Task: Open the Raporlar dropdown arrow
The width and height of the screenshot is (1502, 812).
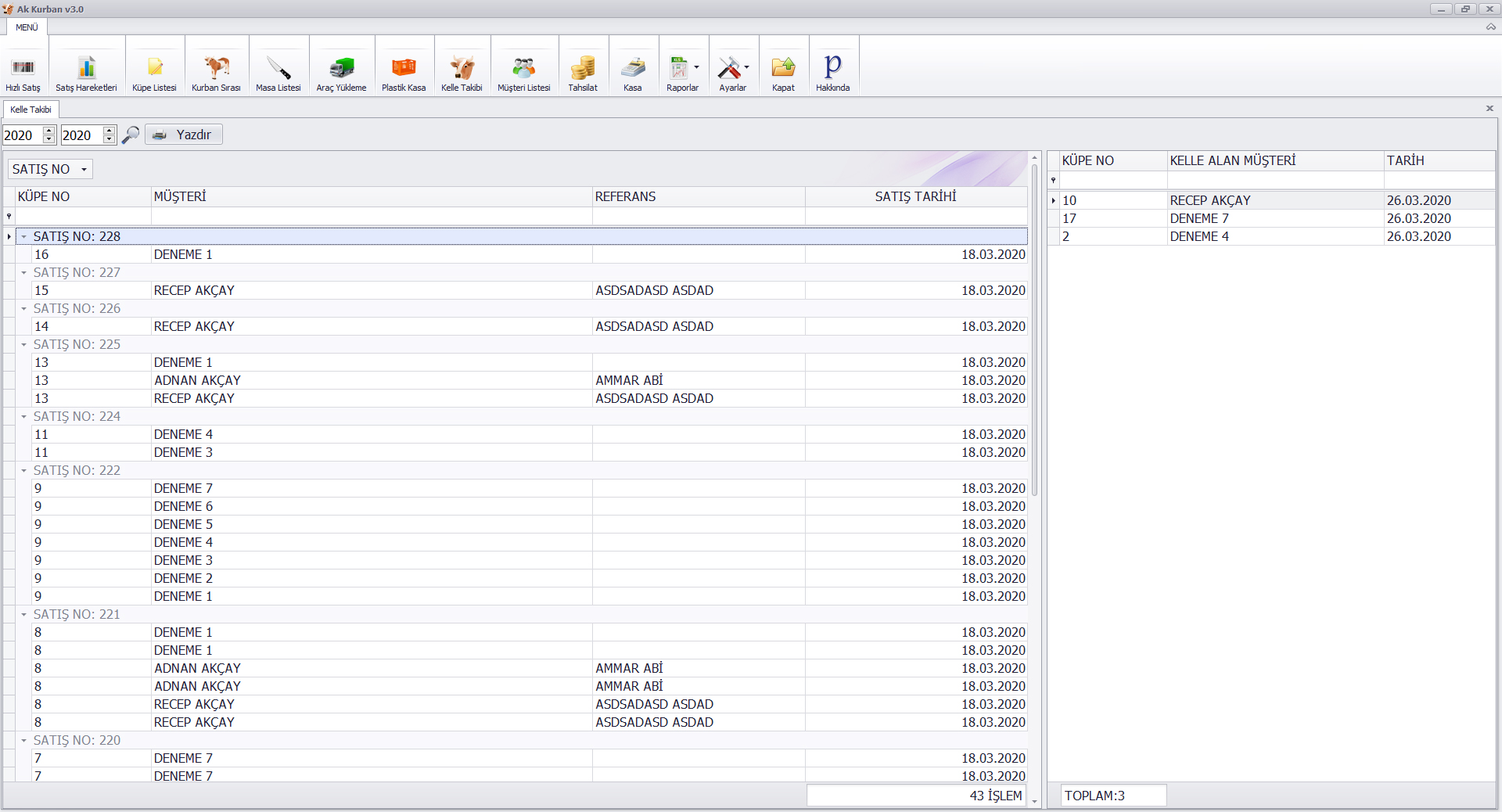Action: point(696,67)
